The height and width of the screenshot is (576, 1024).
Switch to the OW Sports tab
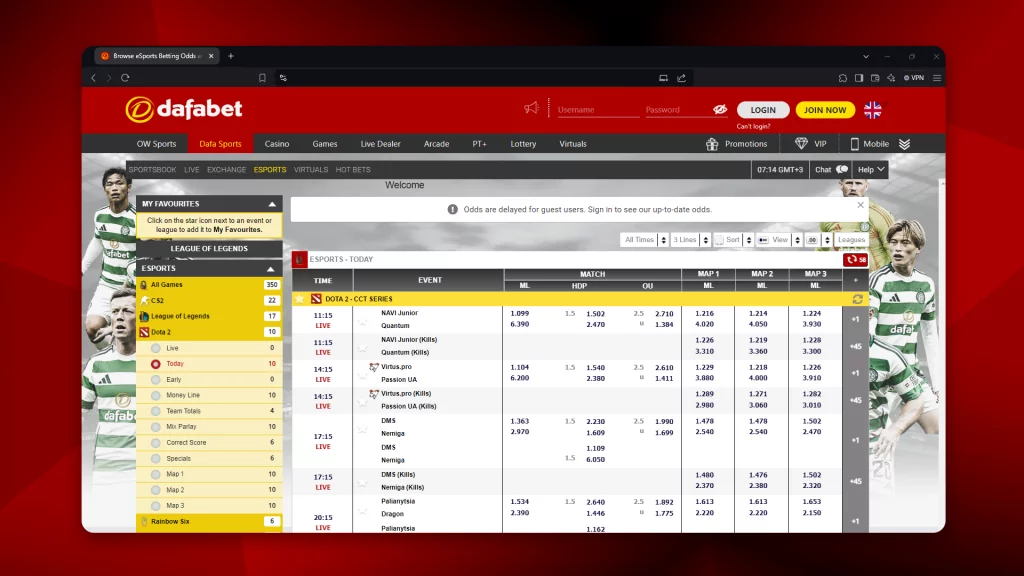[156, 144]
